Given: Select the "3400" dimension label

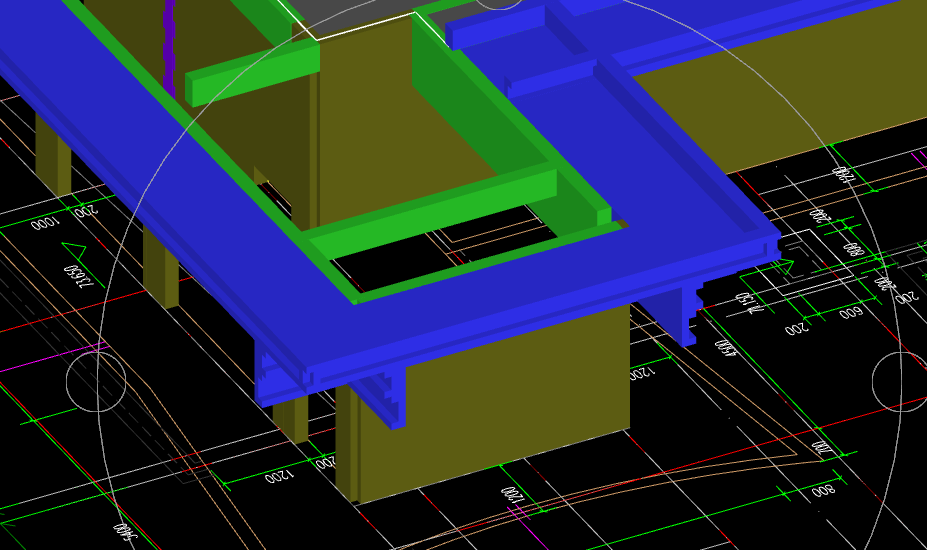Looking at the screenshot, I should 125,530.
